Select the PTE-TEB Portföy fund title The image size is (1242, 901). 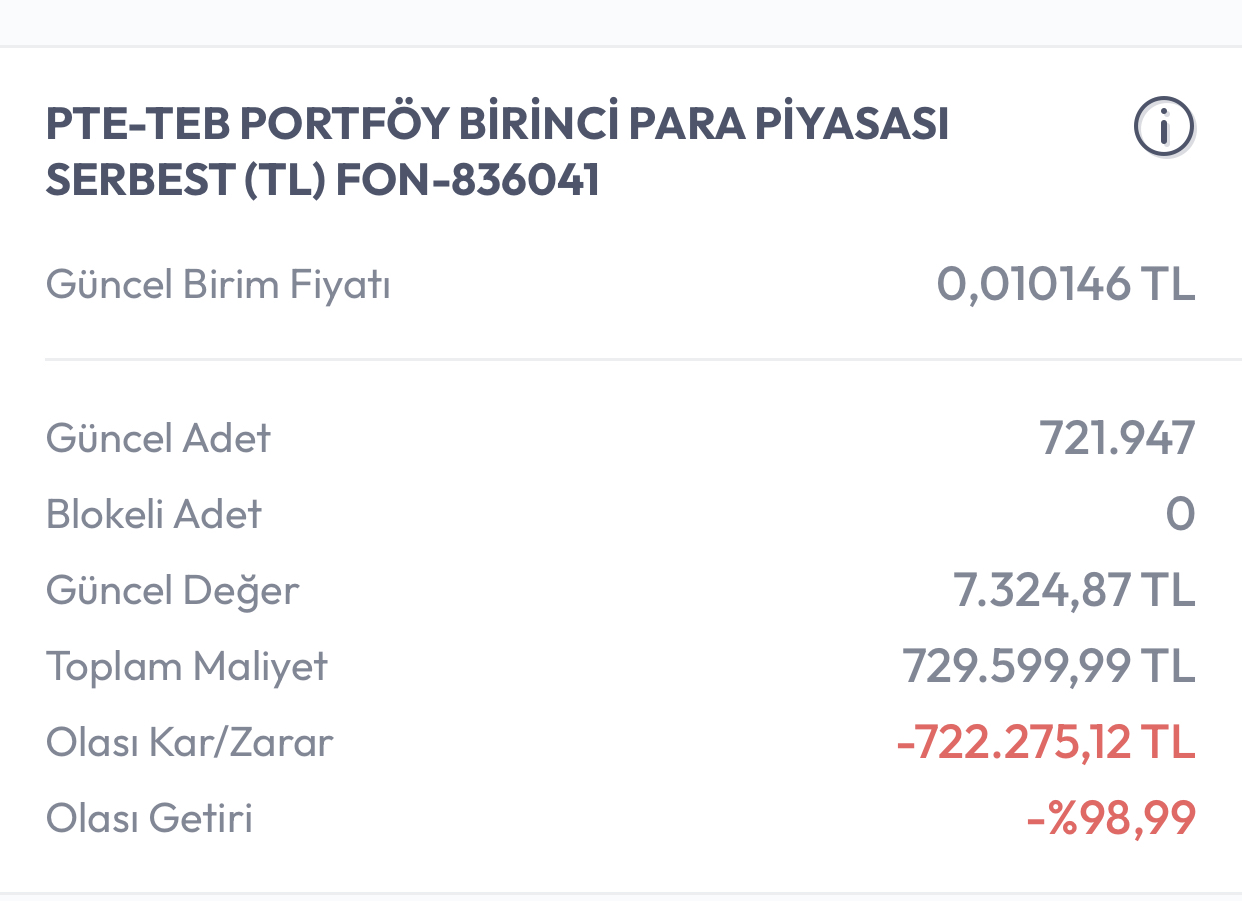(497, 152)
